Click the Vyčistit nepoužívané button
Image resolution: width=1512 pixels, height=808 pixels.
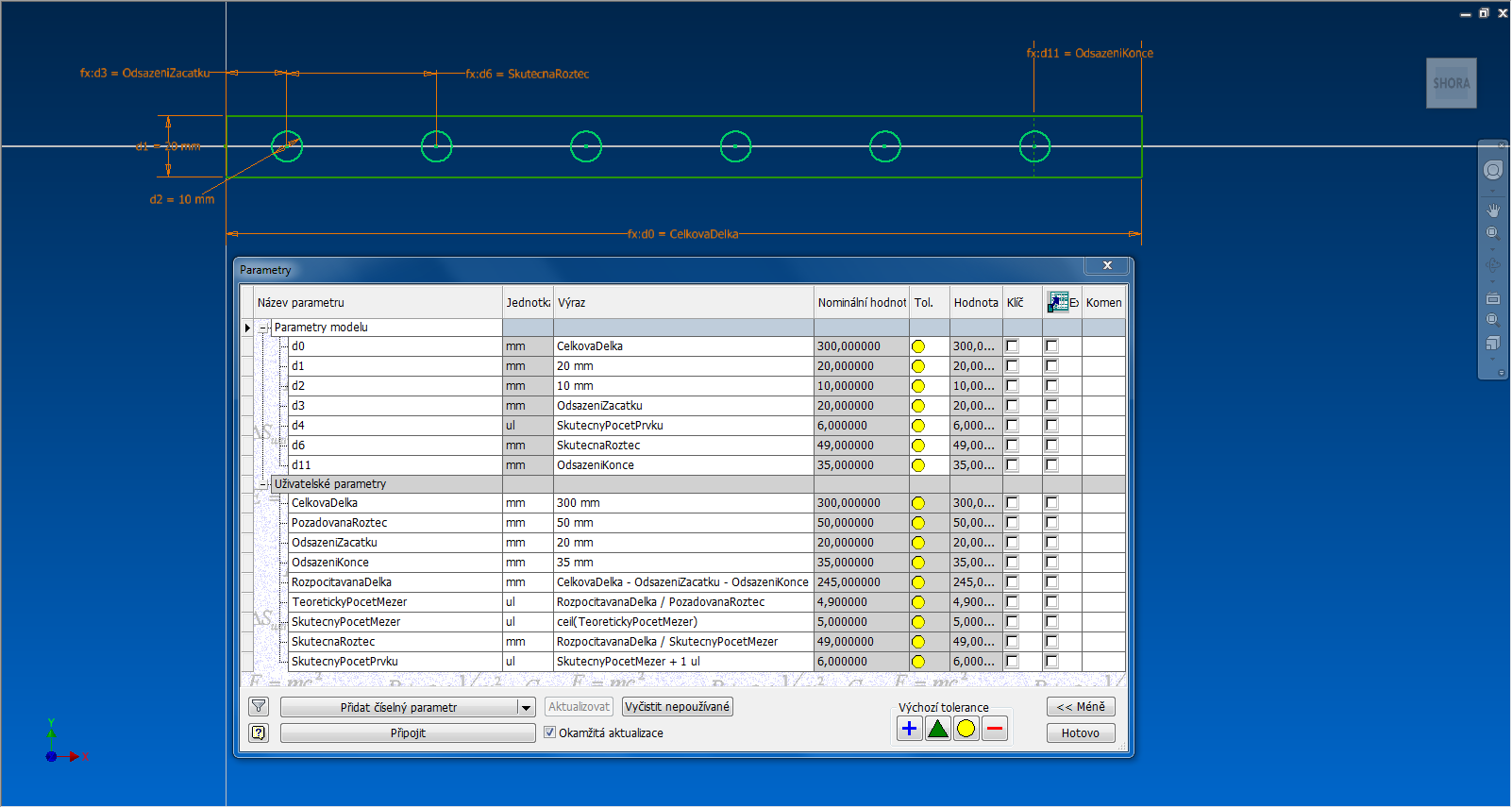(677, 707)
